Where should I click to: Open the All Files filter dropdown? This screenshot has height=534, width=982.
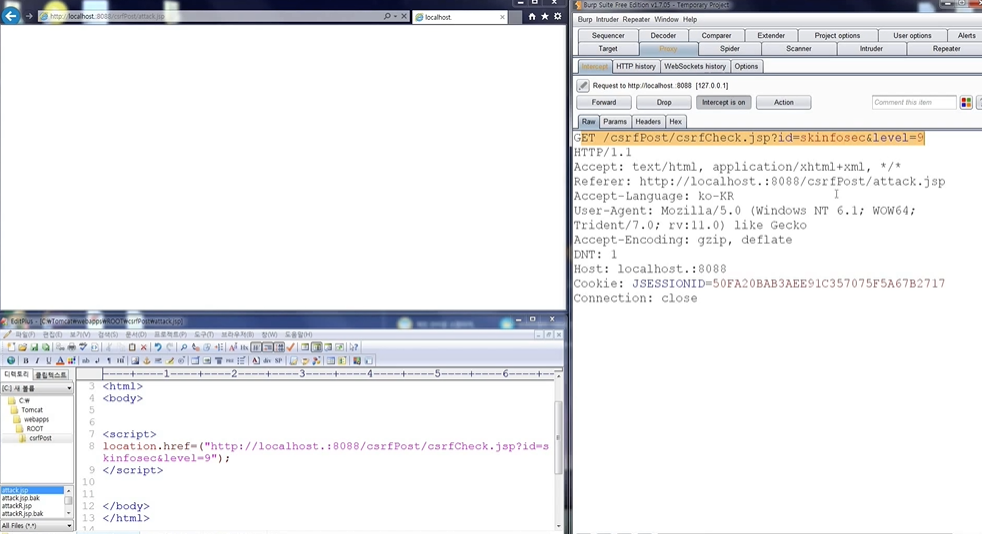click(36, 526)
